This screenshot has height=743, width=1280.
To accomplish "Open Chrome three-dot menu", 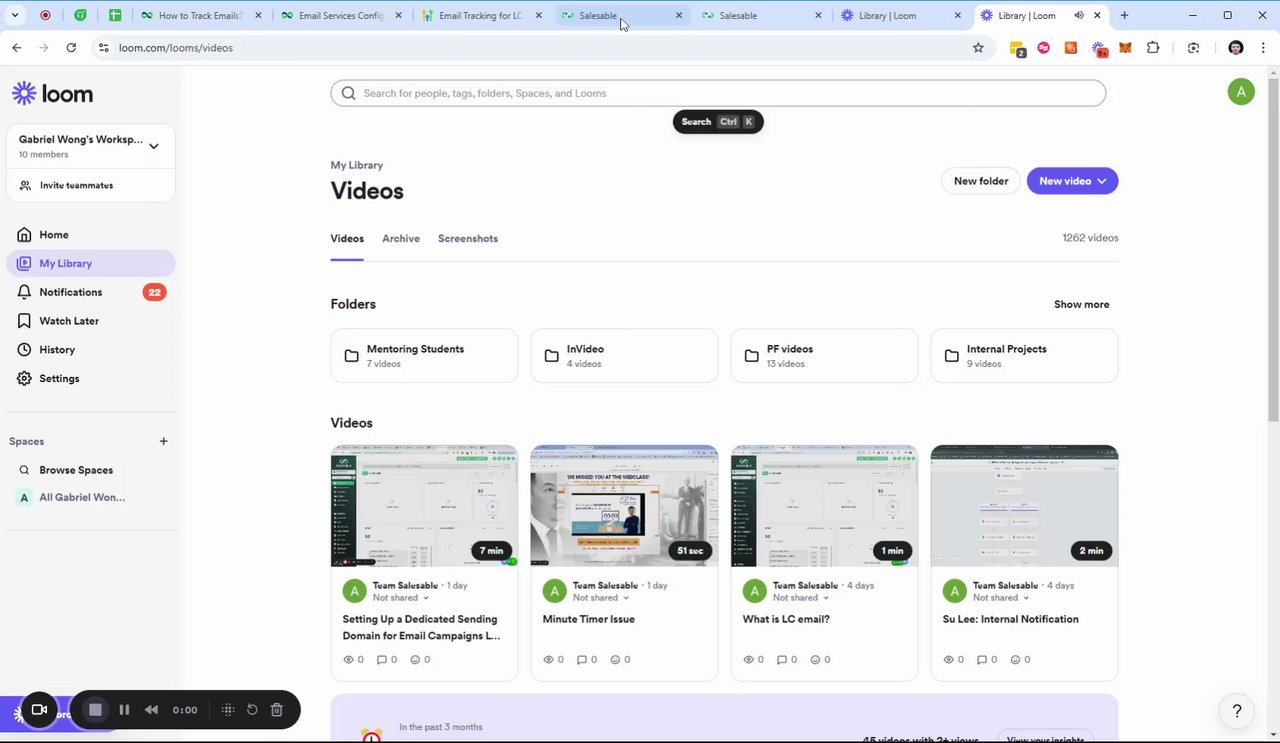I will pos(1262,48).
